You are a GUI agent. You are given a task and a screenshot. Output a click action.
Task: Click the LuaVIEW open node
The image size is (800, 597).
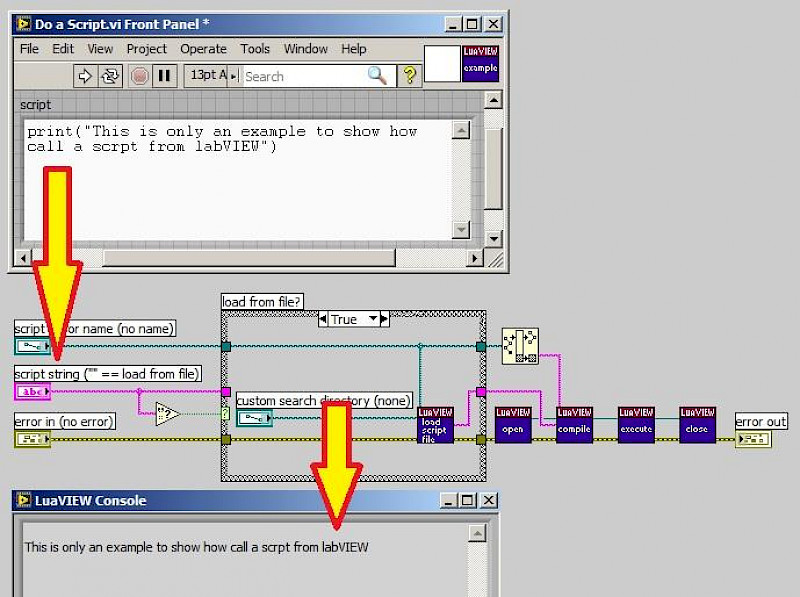pos(513,423)
